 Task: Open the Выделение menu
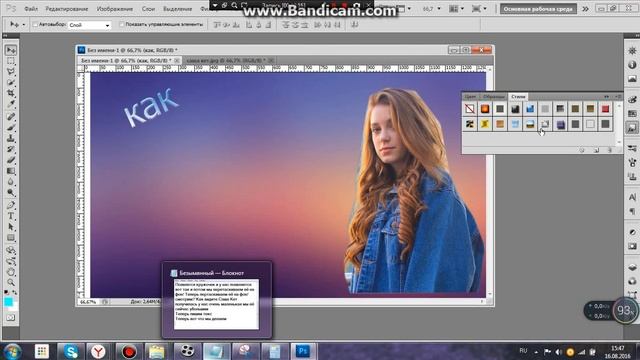[x=178, y=9]
